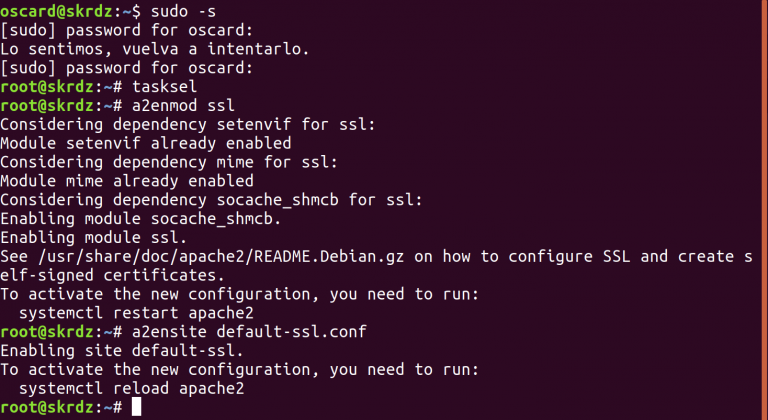
Task: Click the final 'root@skrdz' prompt
Action: coord(47,407)
